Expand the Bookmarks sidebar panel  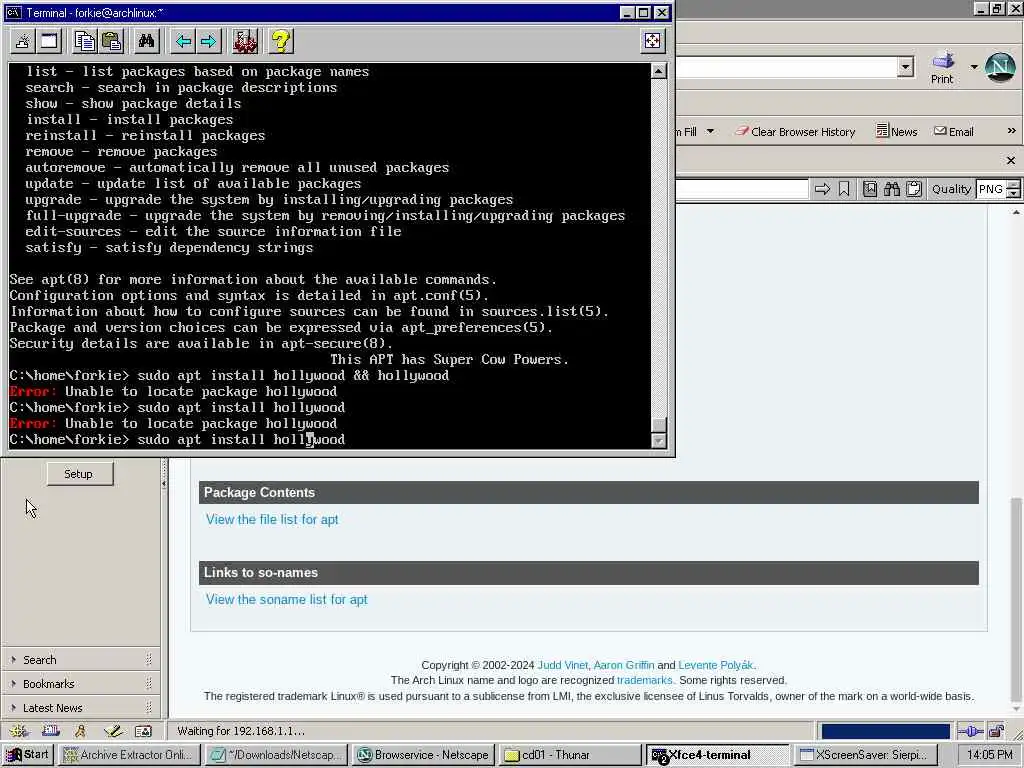point(80,684)
